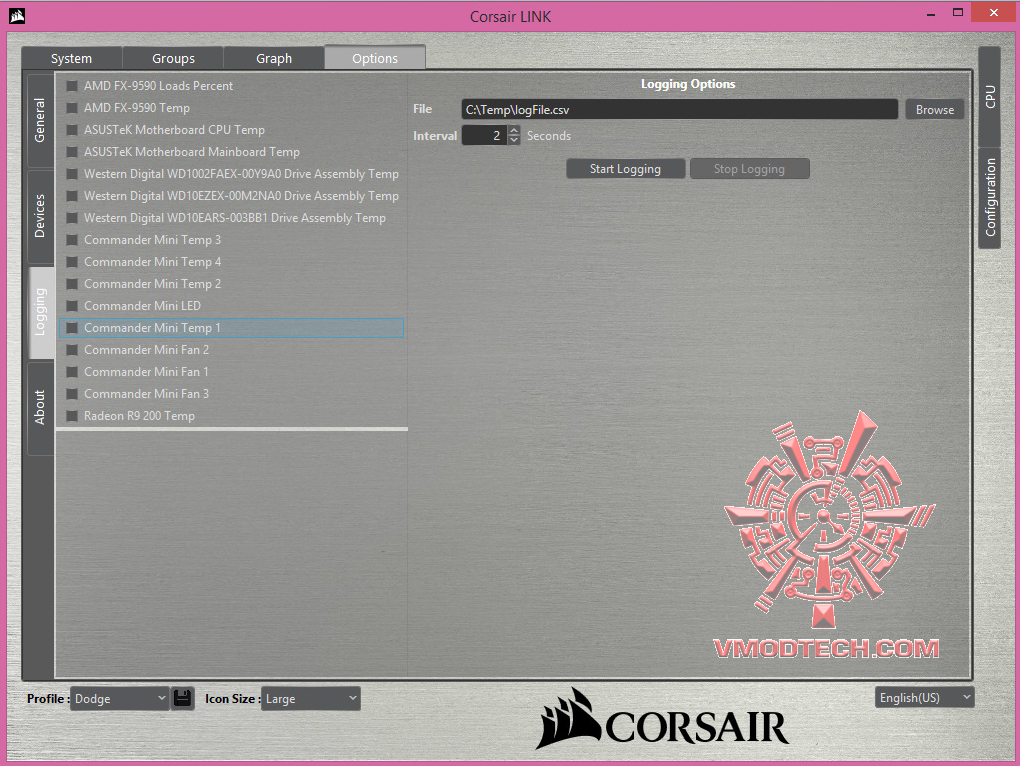Expand the Icon Size dropdown
This screenshot has height=766, width=1020.
coord(310,698)
